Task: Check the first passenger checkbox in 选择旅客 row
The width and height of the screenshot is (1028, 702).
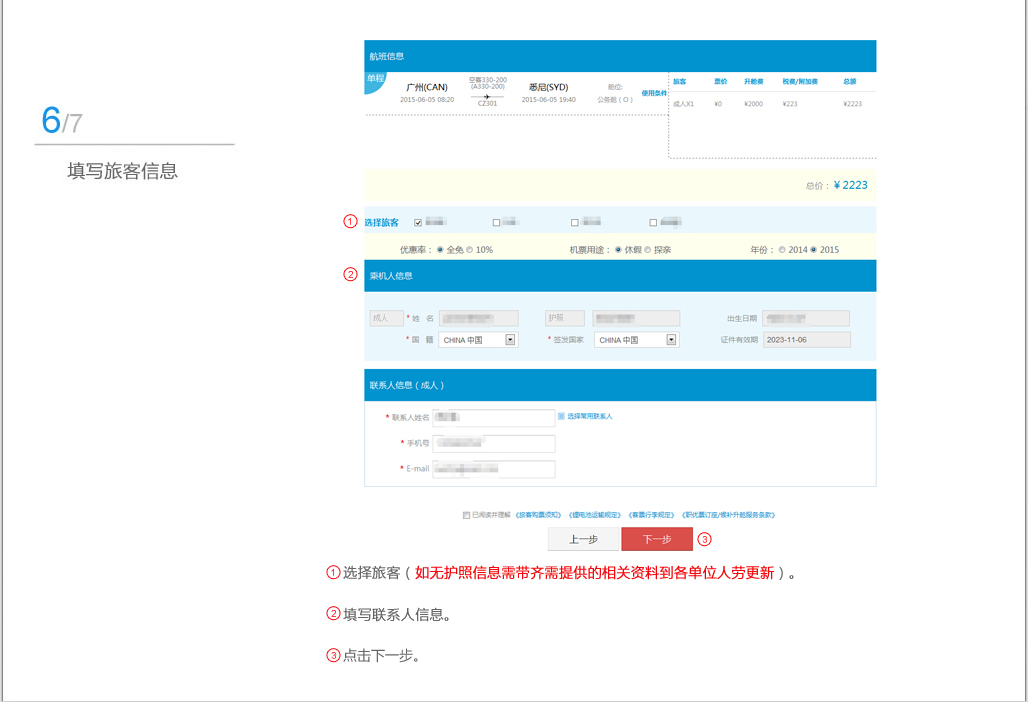Action: (417, 221)
